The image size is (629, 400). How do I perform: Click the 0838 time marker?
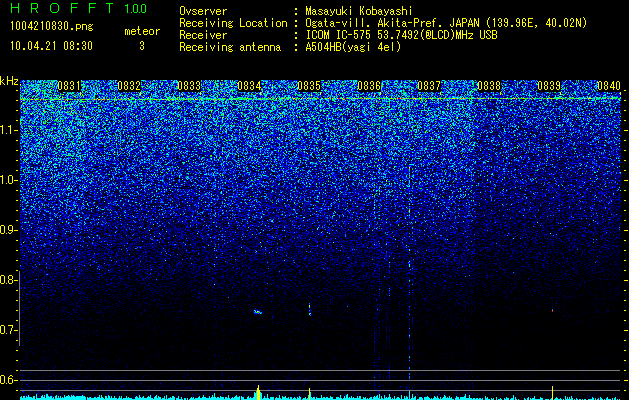(489, 86)
